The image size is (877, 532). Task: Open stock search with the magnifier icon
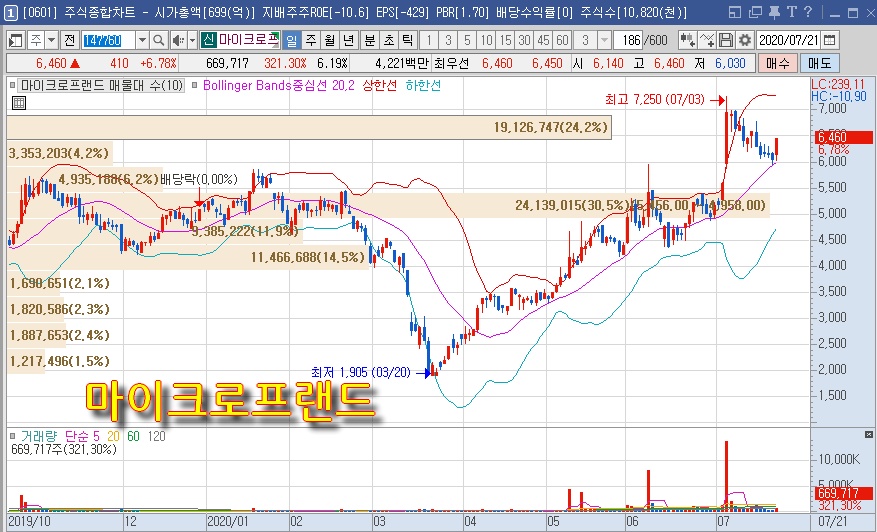159,40
